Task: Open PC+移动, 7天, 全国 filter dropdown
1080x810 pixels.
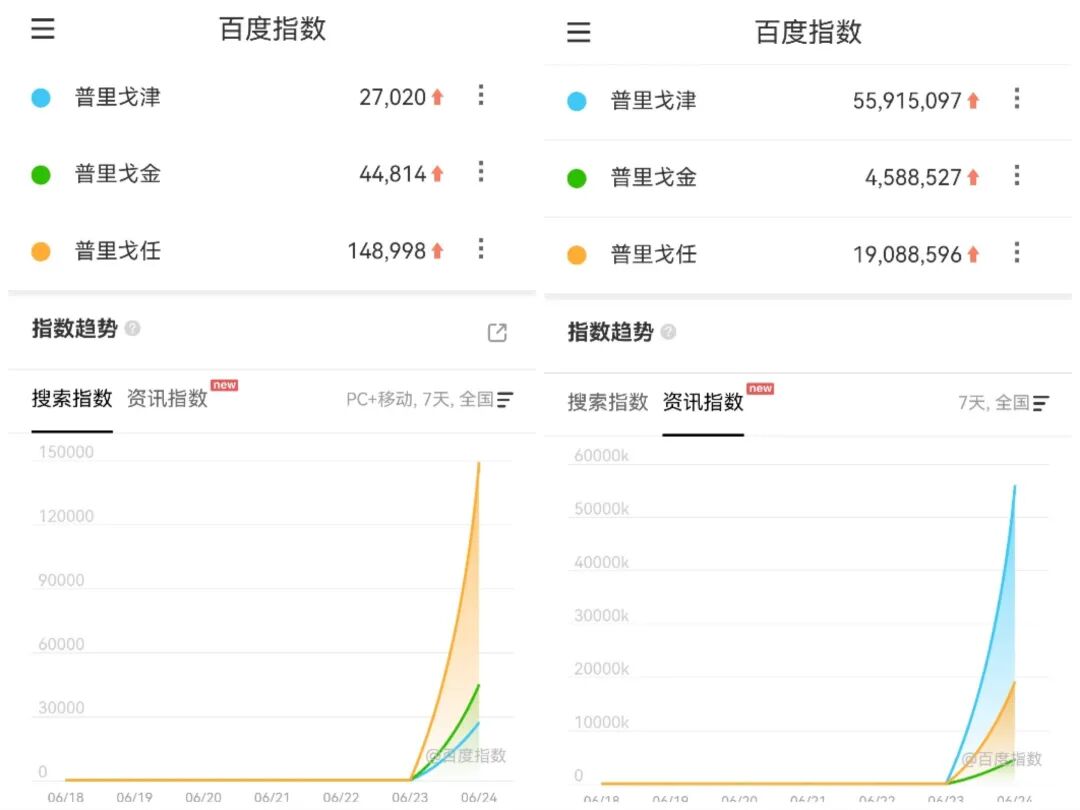Action: click(430, 399)
